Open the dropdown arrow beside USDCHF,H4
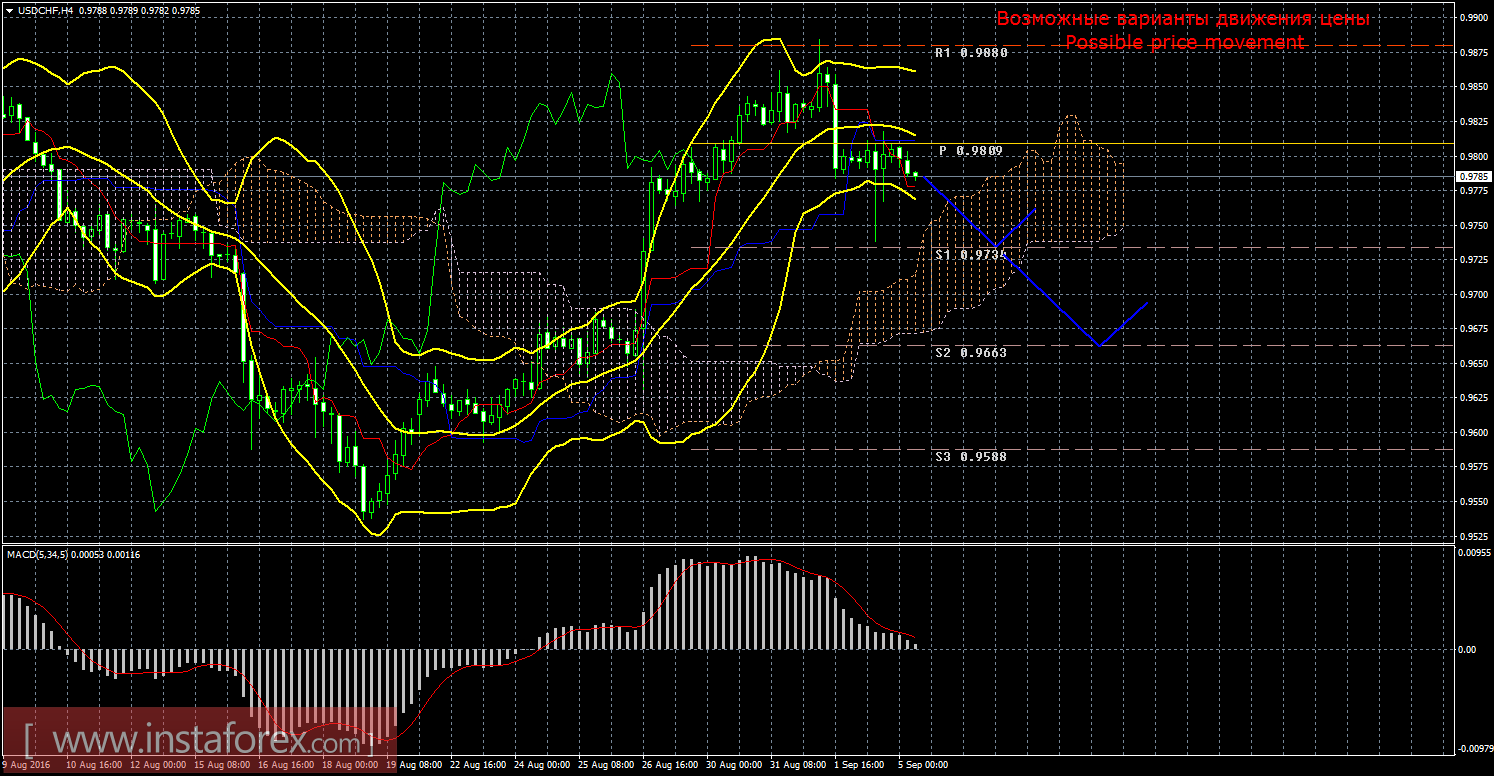 [x=8, y=10]
